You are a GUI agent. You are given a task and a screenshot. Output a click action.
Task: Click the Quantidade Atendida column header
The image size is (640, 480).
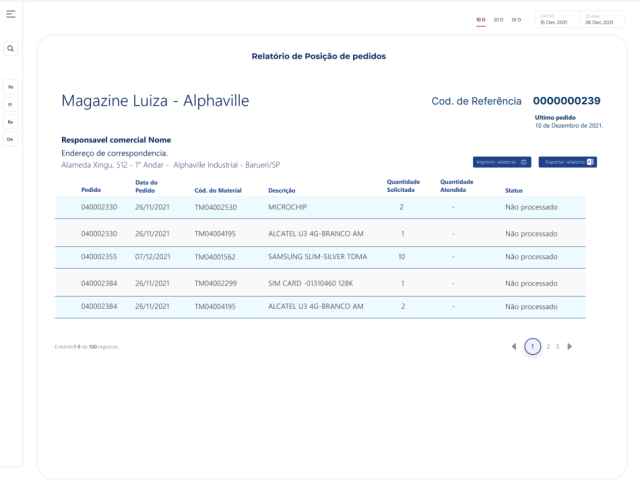click(x=456, y=186)
